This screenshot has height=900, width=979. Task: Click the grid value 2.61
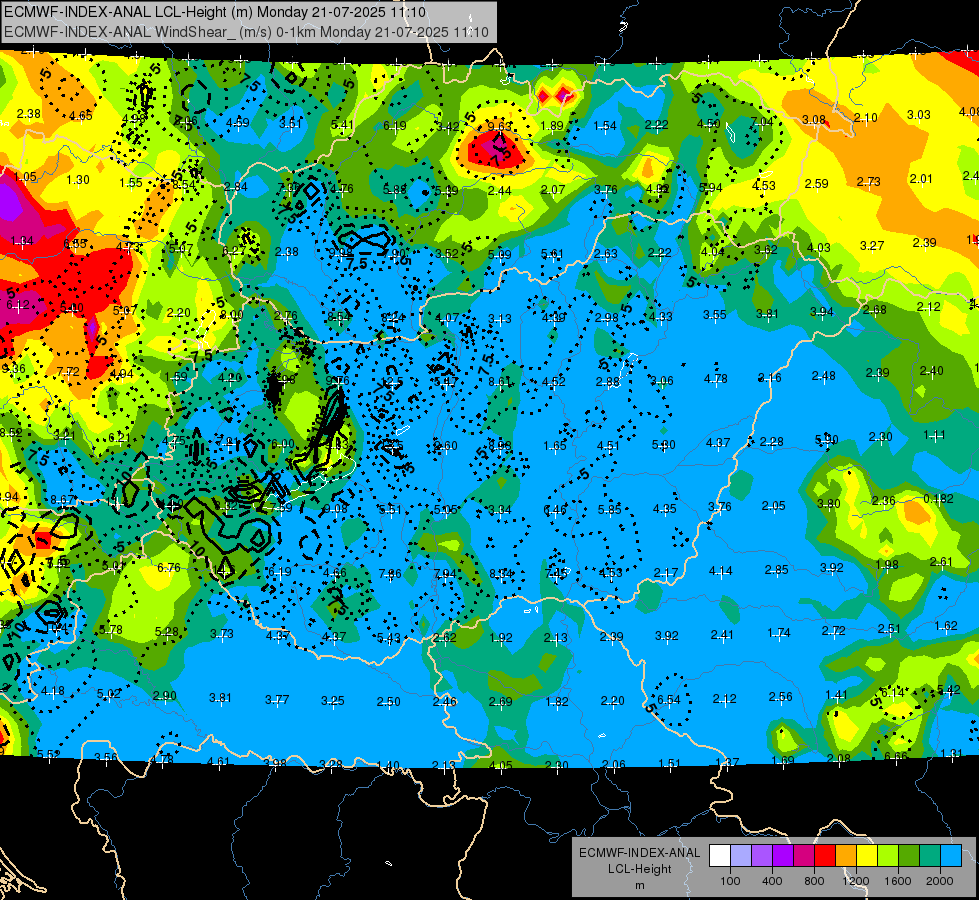point(941,562)
